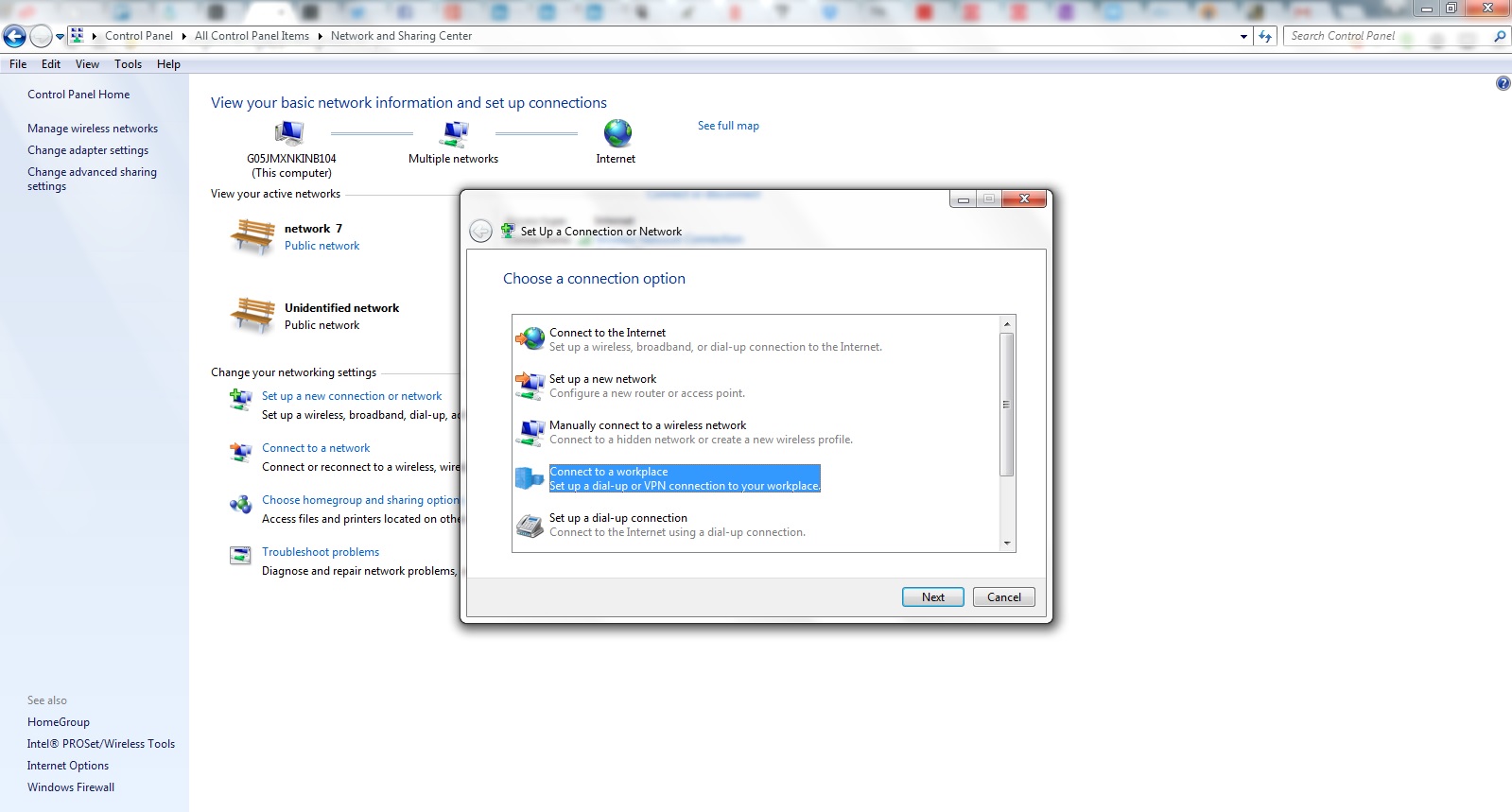Go to Control Panel Home
Viewport: 1512px width, 812px height.
78,95
